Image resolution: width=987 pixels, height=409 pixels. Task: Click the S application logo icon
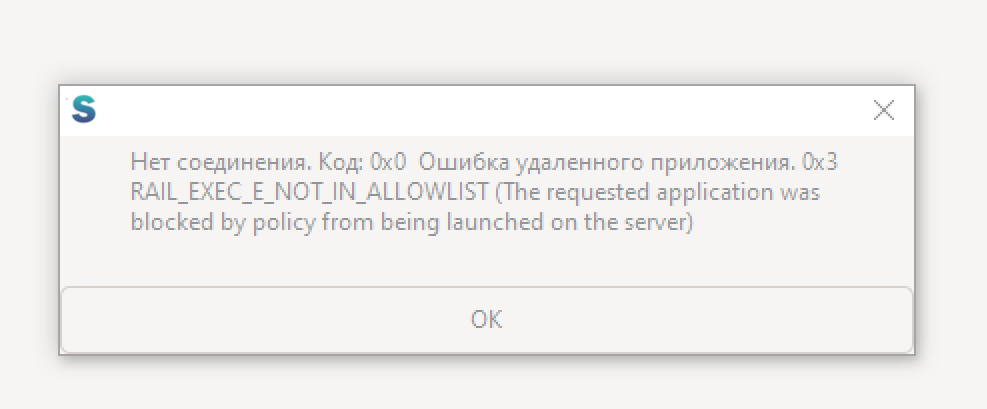click(84, 109)
